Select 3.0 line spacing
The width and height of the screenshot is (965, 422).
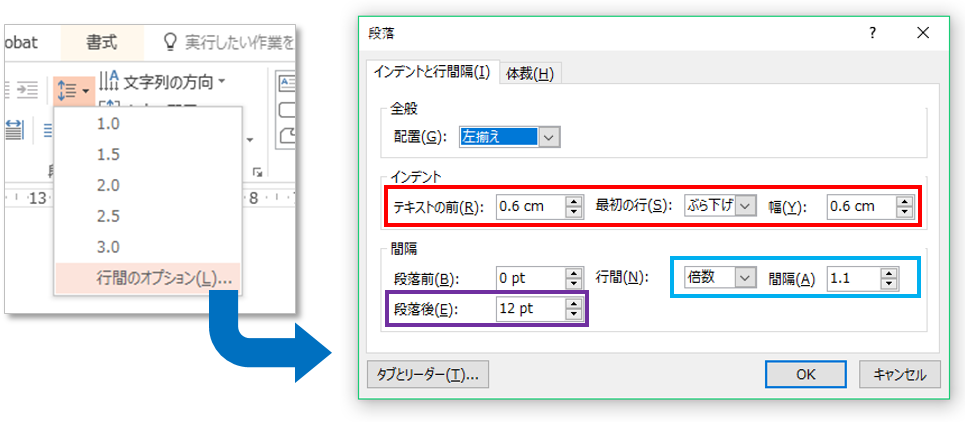(148, 247)
